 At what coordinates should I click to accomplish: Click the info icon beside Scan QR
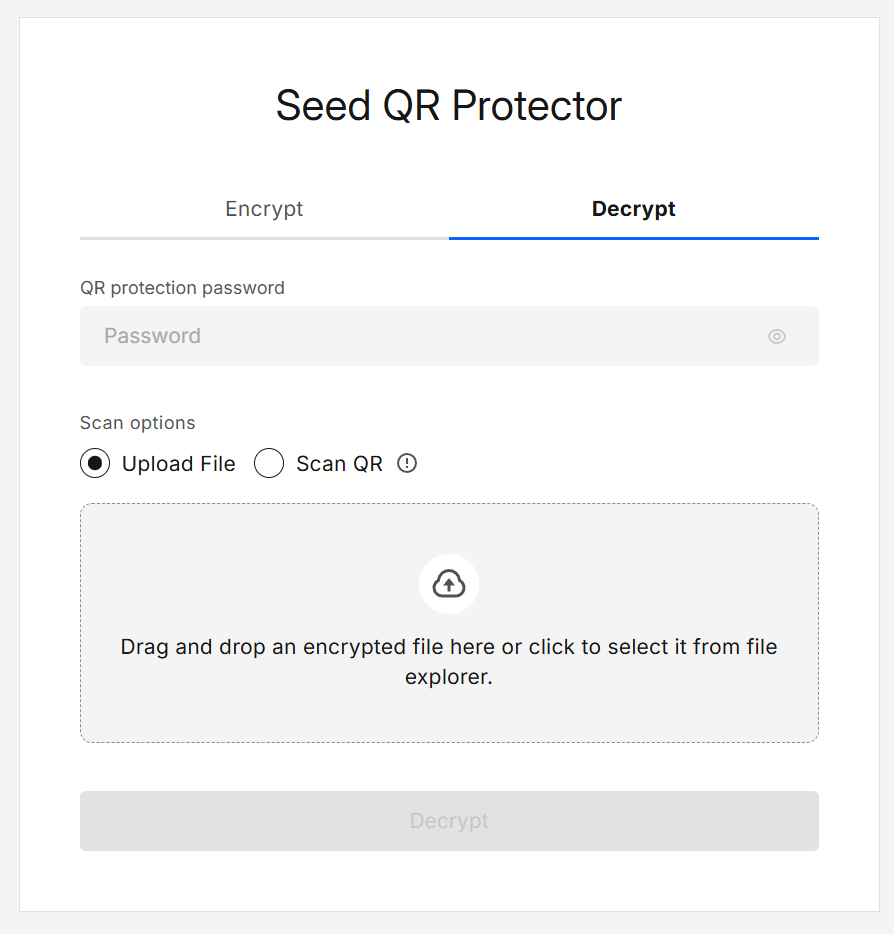coord(407,463)
